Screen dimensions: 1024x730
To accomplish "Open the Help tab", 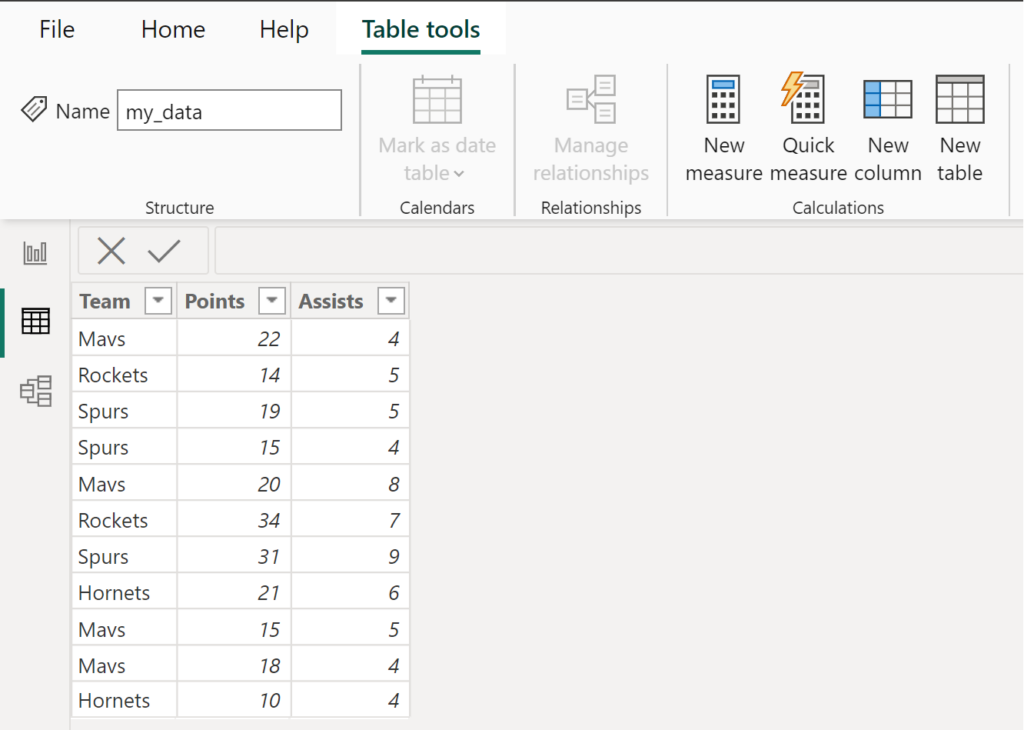I will [x=283, y=29].
